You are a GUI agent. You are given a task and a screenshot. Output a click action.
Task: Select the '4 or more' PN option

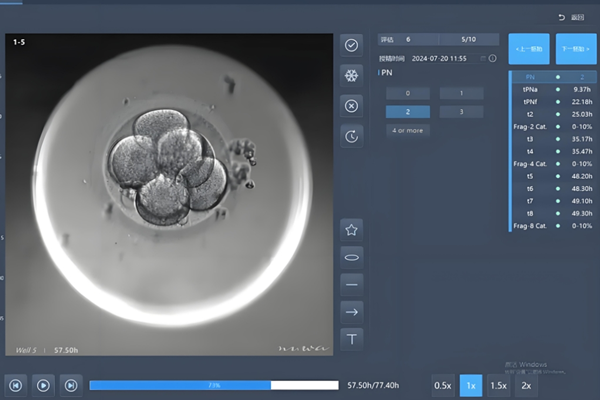coord(407,130)
